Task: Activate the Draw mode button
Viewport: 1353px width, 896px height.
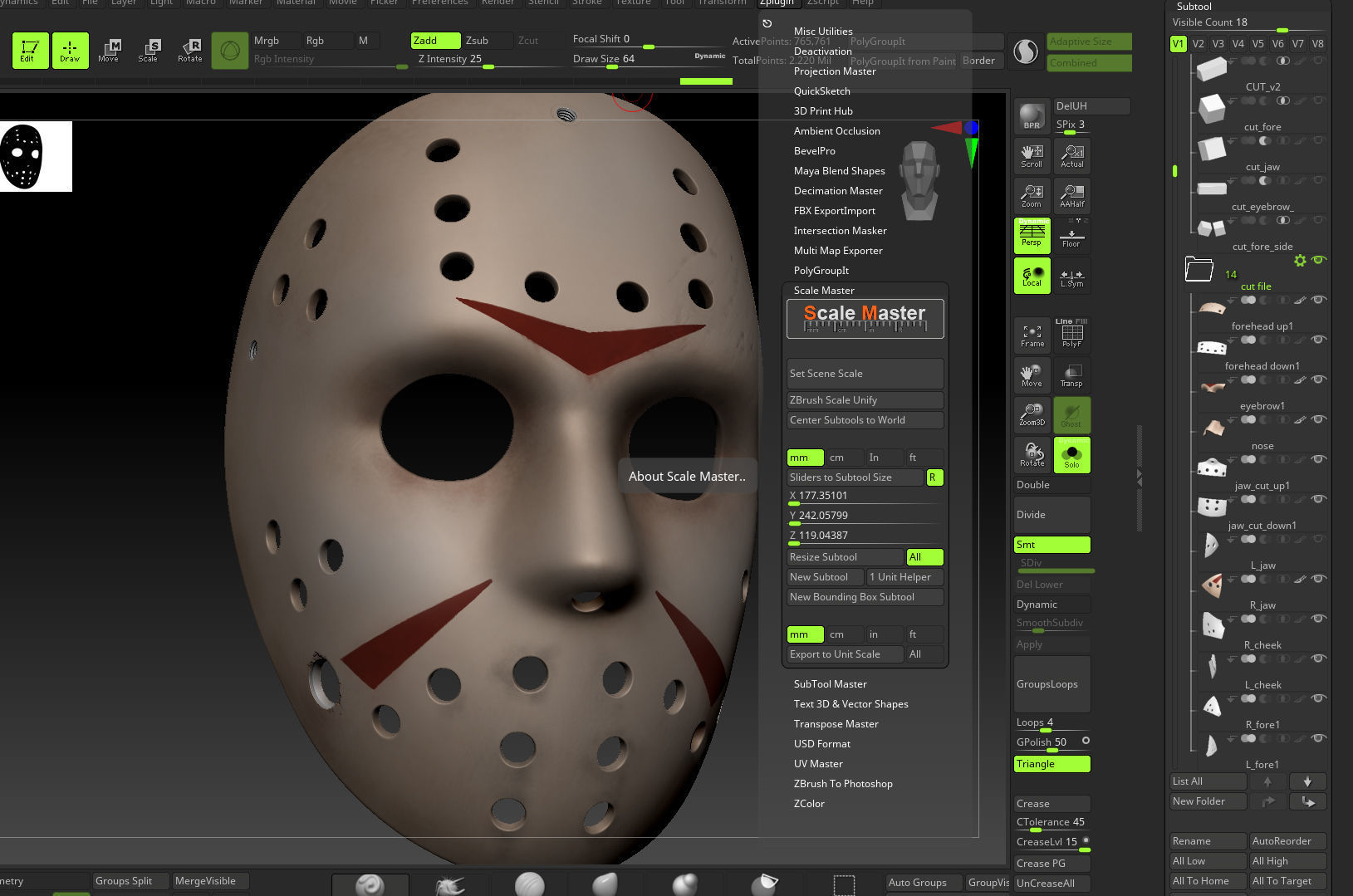Action: (70, 51)
